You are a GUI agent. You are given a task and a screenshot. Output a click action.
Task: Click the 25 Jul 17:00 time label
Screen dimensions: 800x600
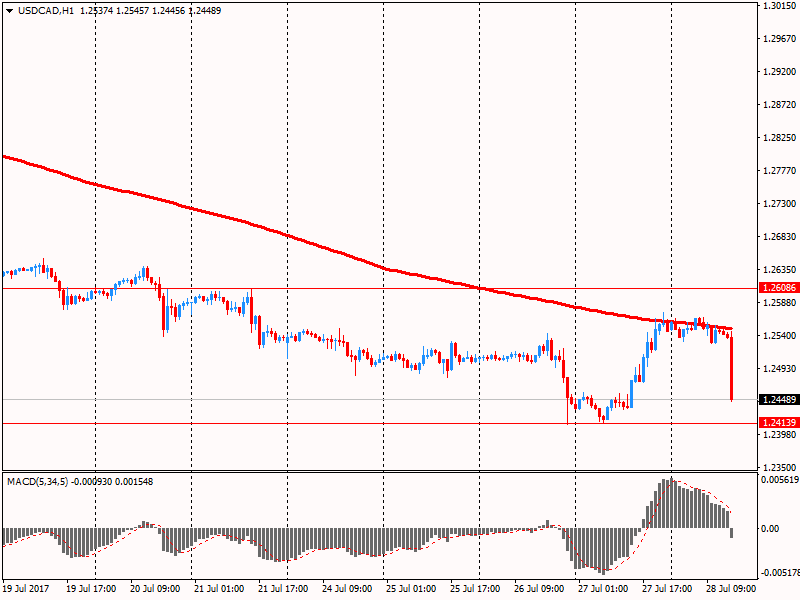[475, 588]
